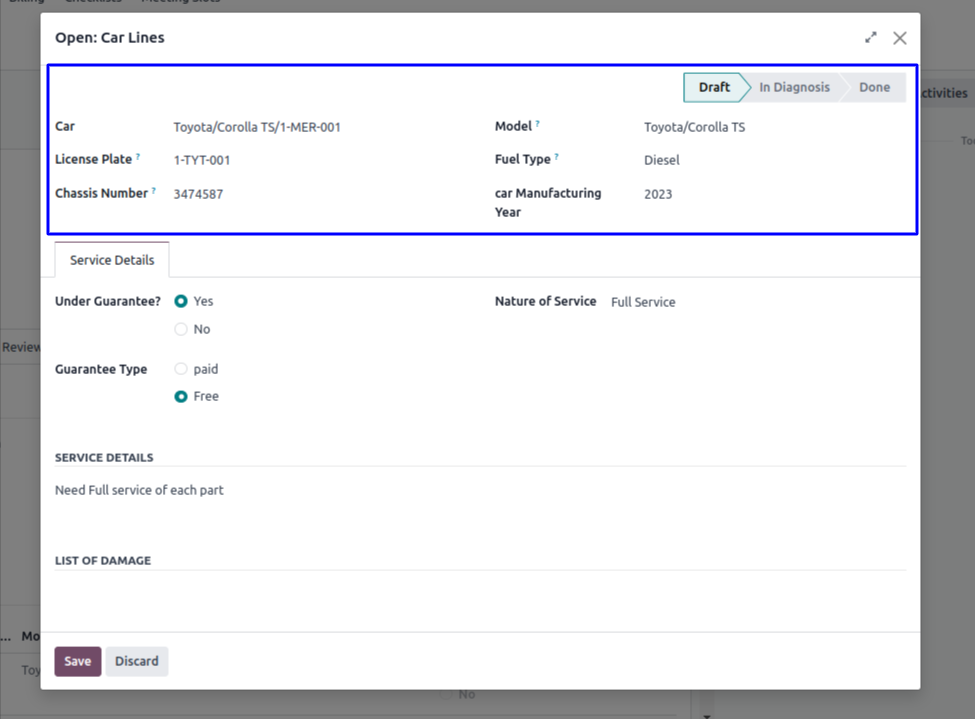Image resolution: width=975 pixels, height=719 pixels.
Task: Click the Fuel Type help icon
Action: [556, 157]
